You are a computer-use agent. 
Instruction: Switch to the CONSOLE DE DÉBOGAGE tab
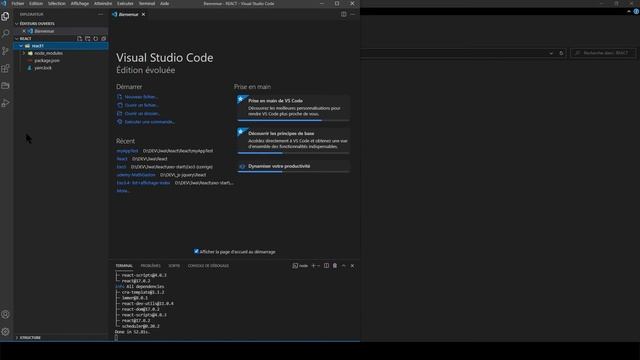[208, 266]
